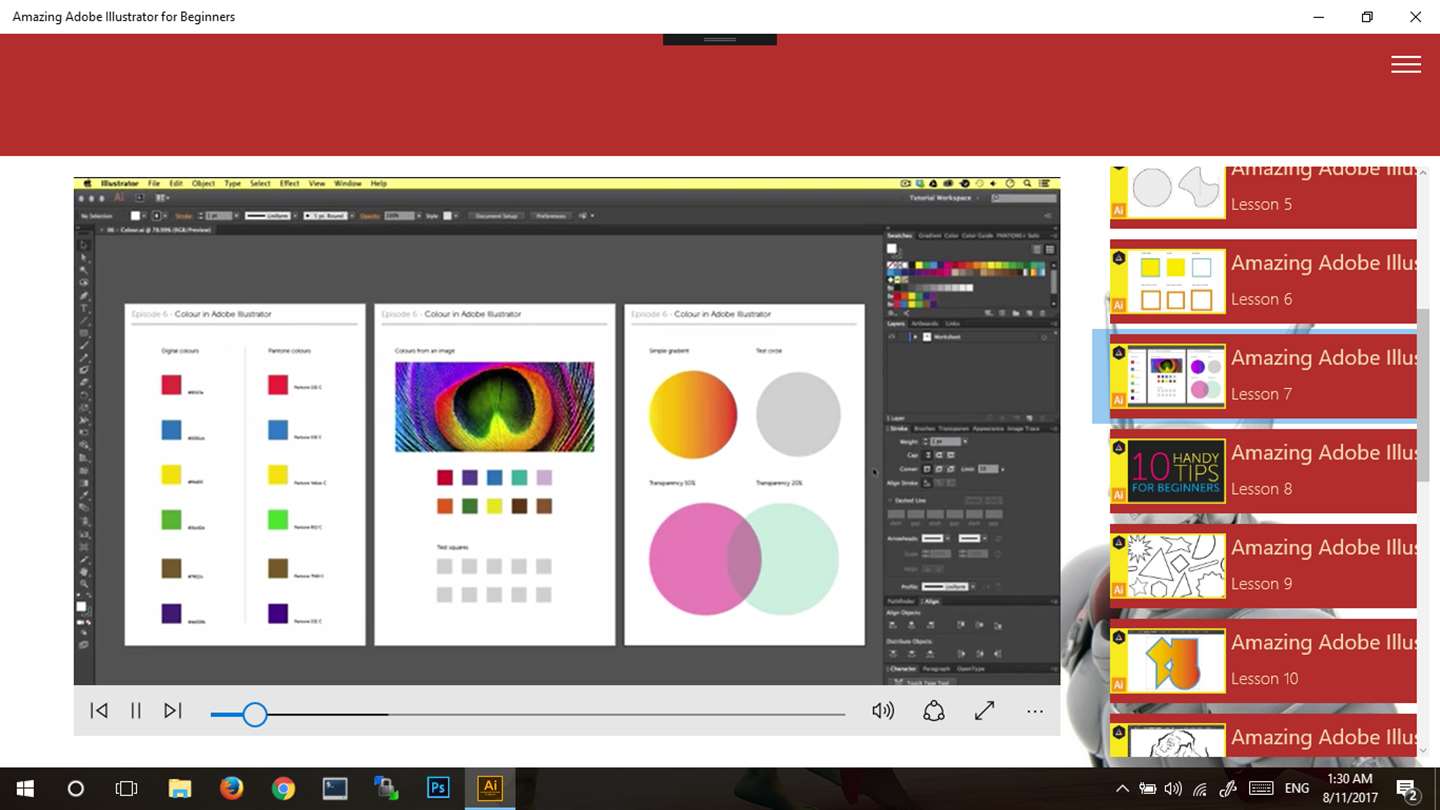1440x810 pixels.
Task: Select the Type tool in the video's toolbar
Action: [84, 308]
